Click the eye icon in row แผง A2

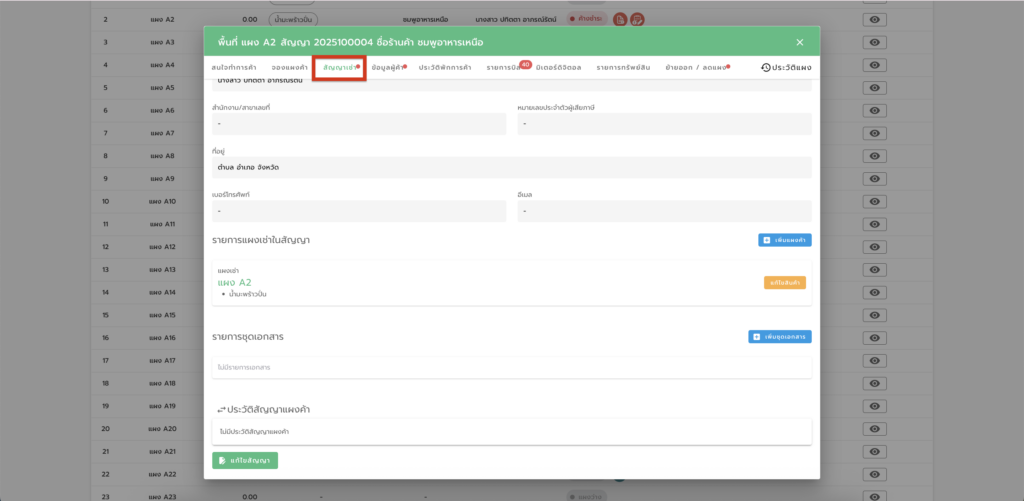tap(875, 19)
